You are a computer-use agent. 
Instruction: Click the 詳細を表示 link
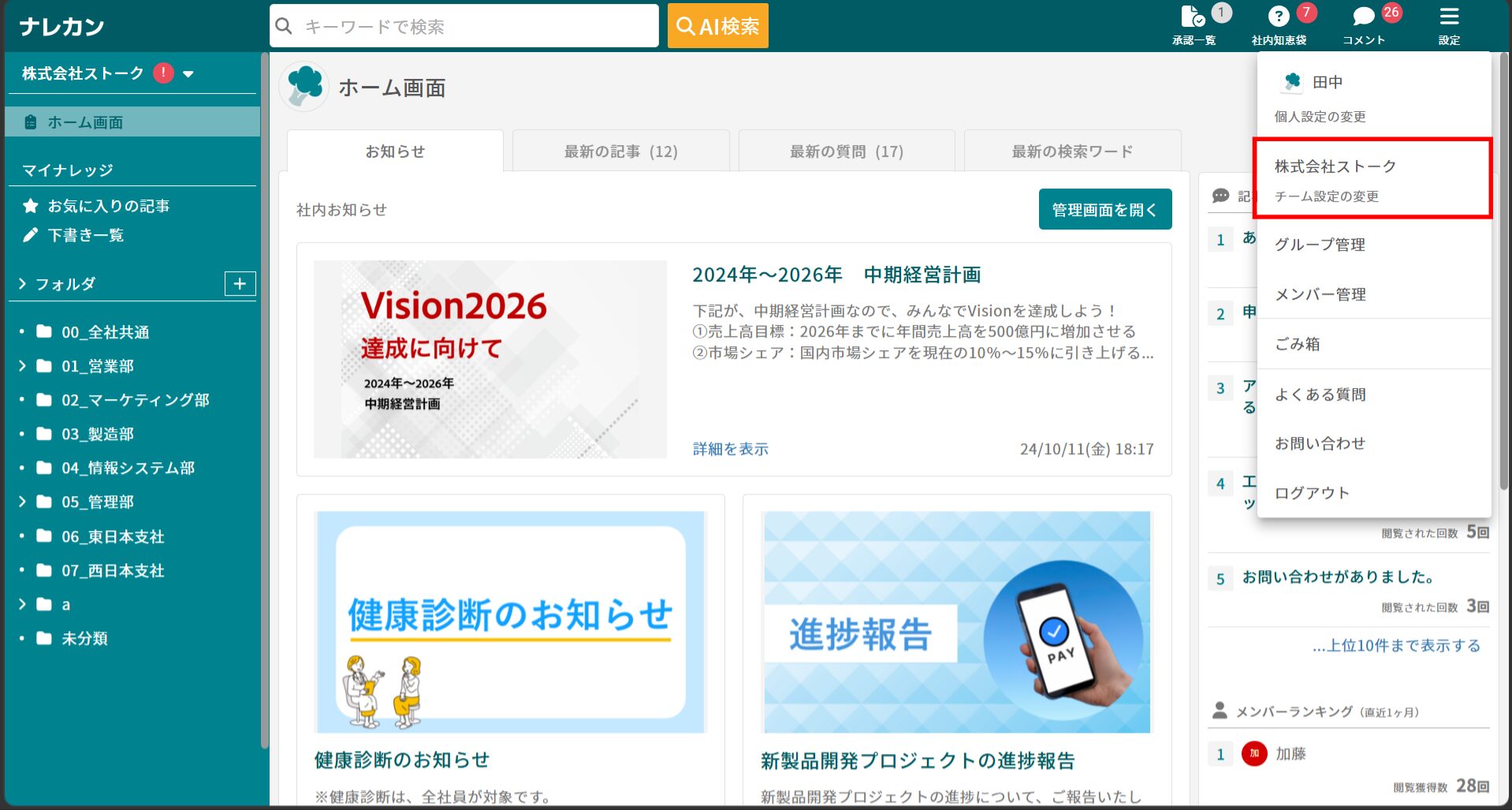(x=730, y=449)
